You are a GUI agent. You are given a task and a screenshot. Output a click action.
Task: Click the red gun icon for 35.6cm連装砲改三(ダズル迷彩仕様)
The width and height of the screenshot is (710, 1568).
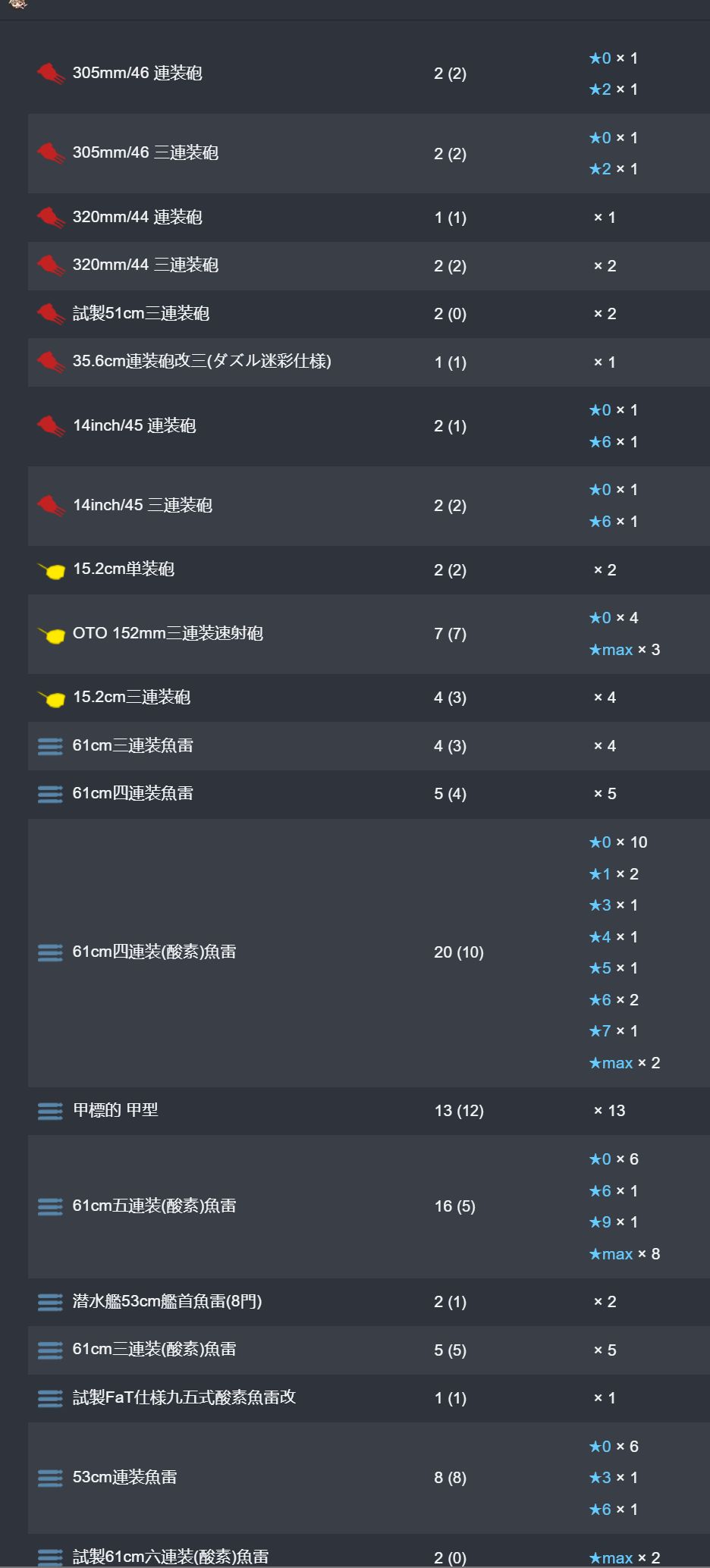point(51,362)
